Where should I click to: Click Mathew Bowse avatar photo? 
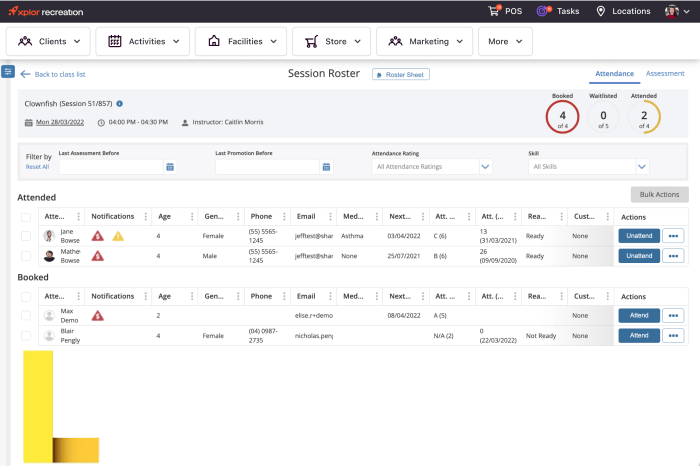(49, 256)
